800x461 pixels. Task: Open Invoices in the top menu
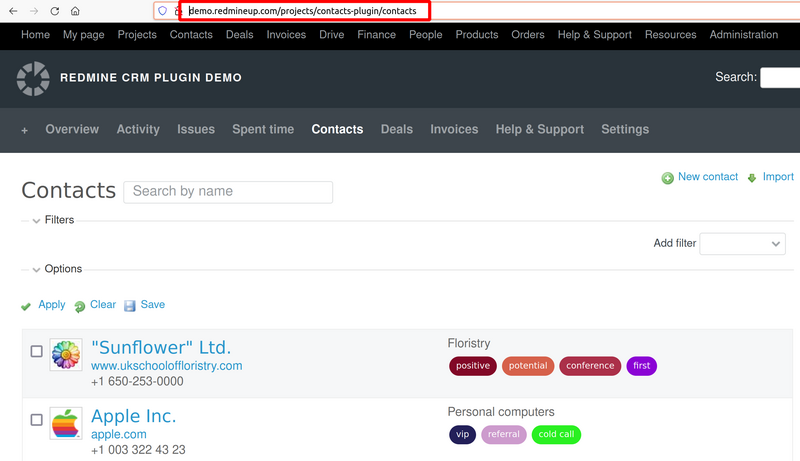pyautogui.click(x=286, y=34)
